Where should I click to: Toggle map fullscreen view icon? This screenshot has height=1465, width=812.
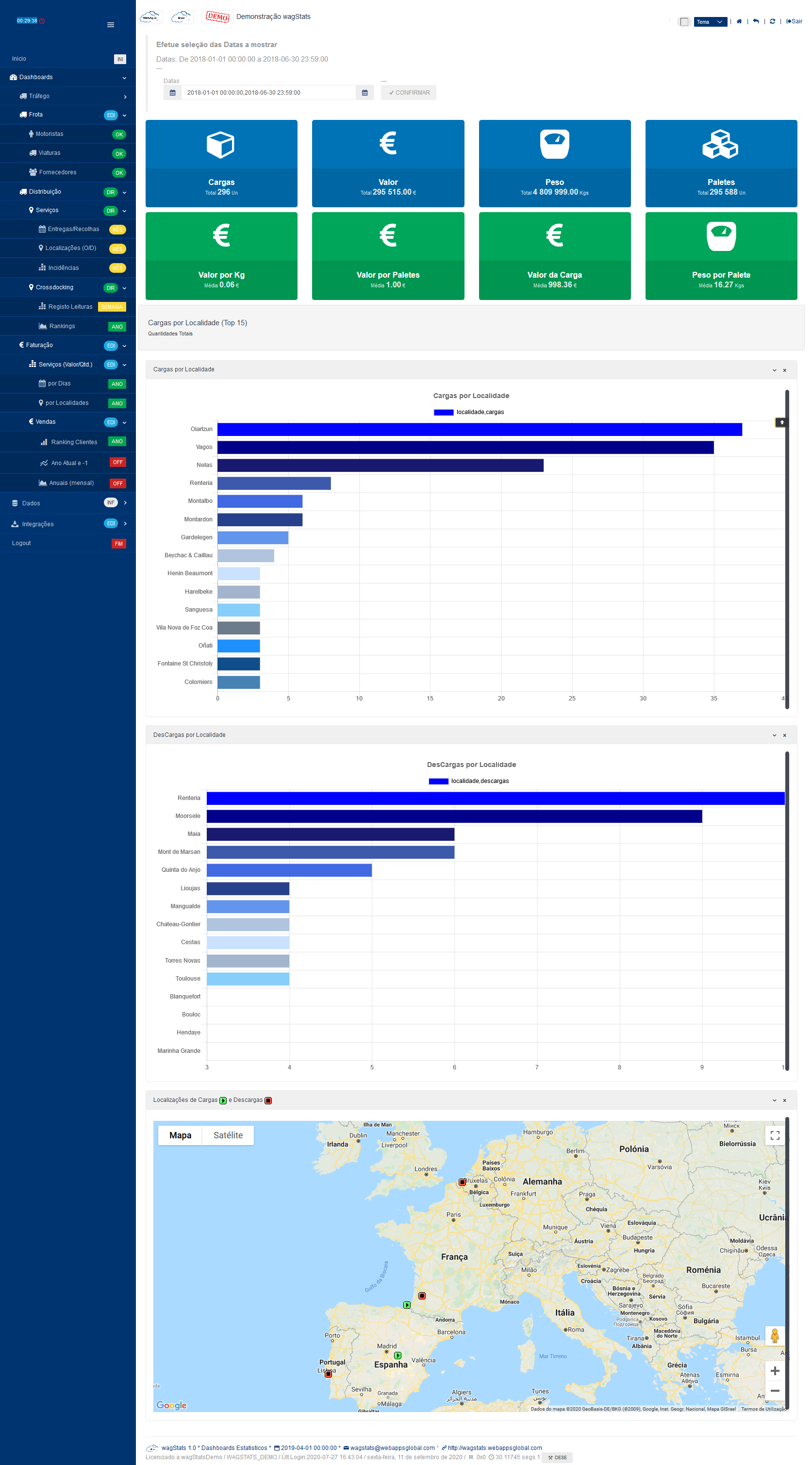tap(775, 1136)
